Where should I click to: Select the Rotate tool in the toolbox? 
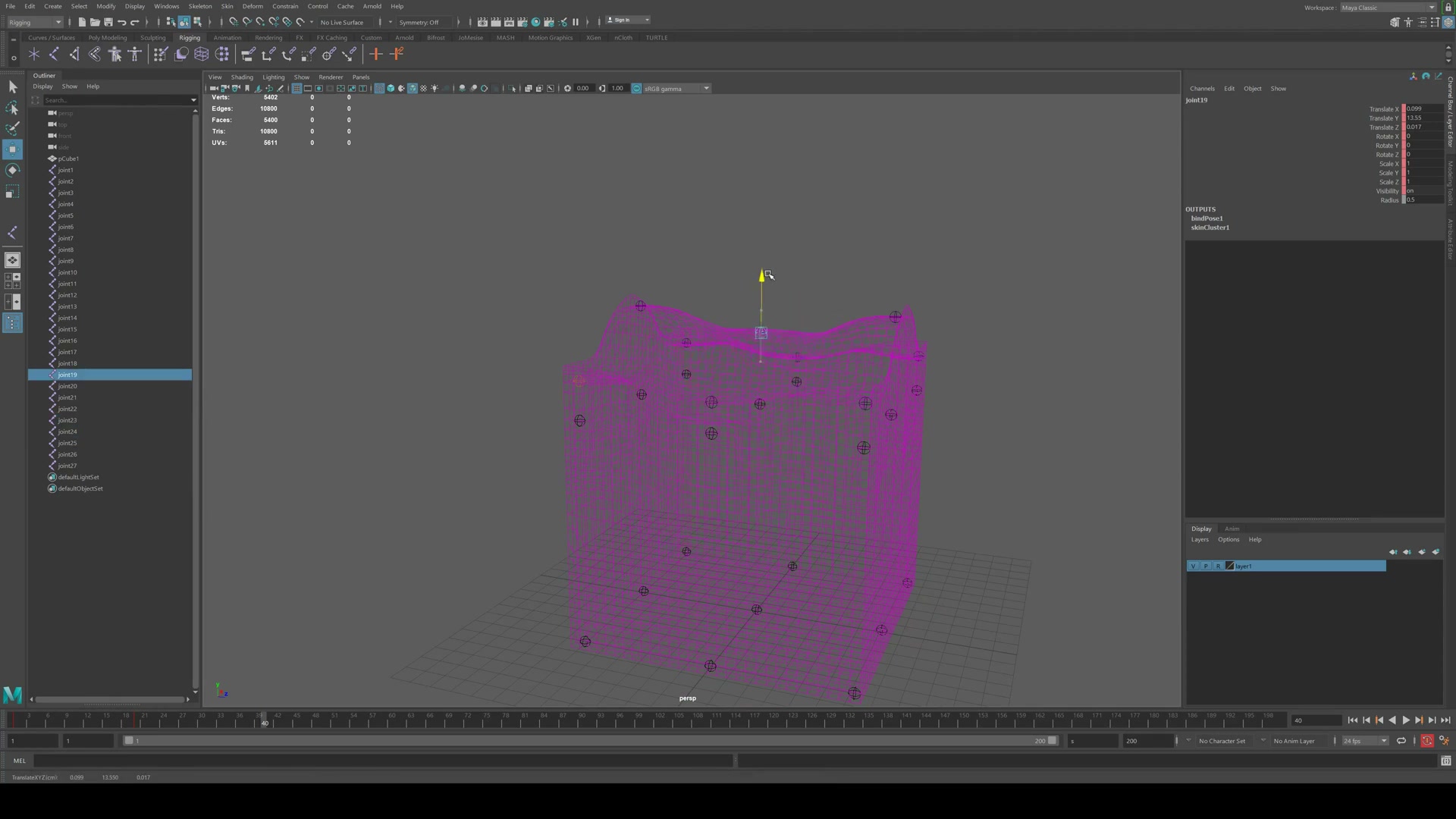(x=12, y=171)
